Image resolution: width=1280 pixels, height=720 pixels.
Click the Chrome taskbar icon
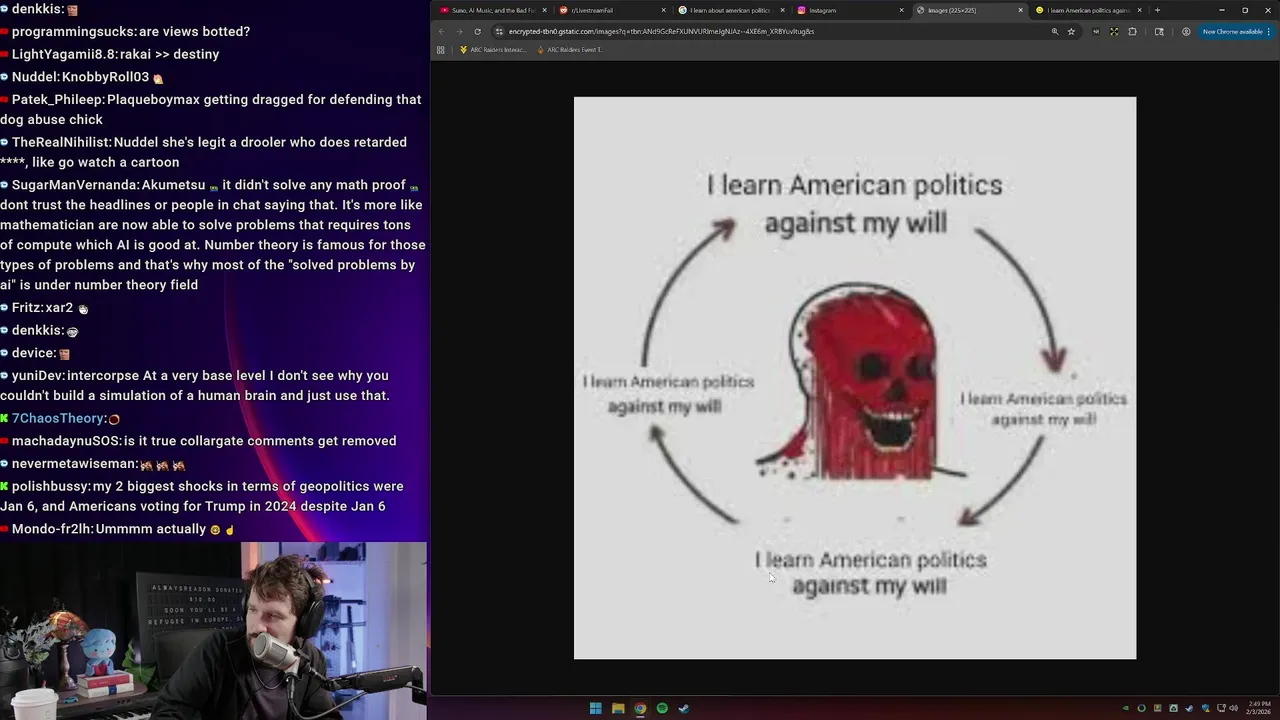click(640, 708)
